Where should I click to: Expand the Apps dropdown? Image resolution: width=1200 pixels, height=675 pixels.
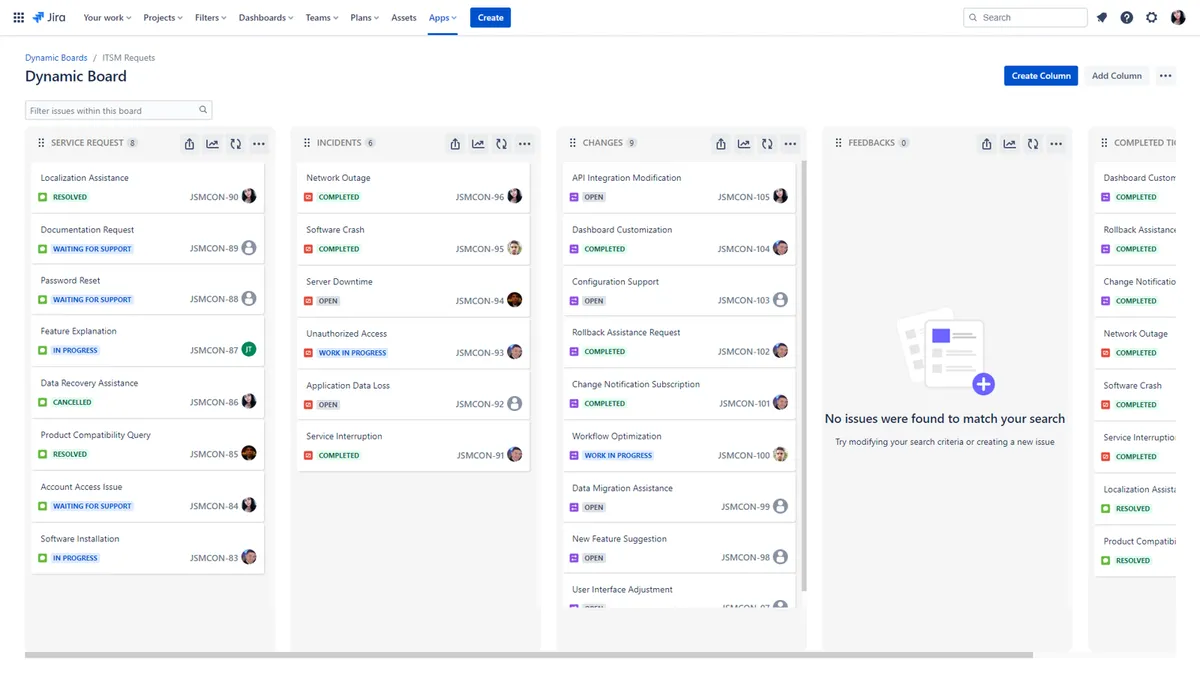click(442, 17)
